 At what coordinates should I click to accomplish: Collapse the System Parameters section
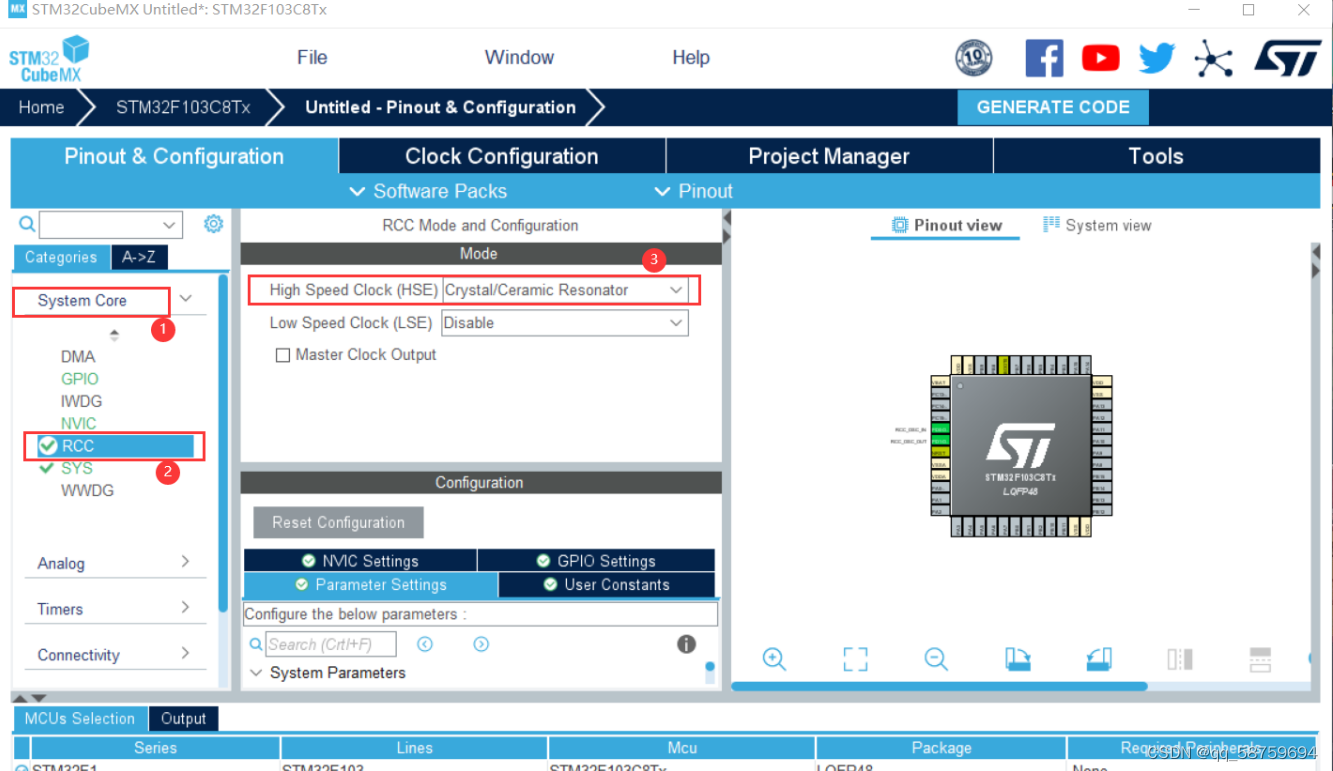257,673
